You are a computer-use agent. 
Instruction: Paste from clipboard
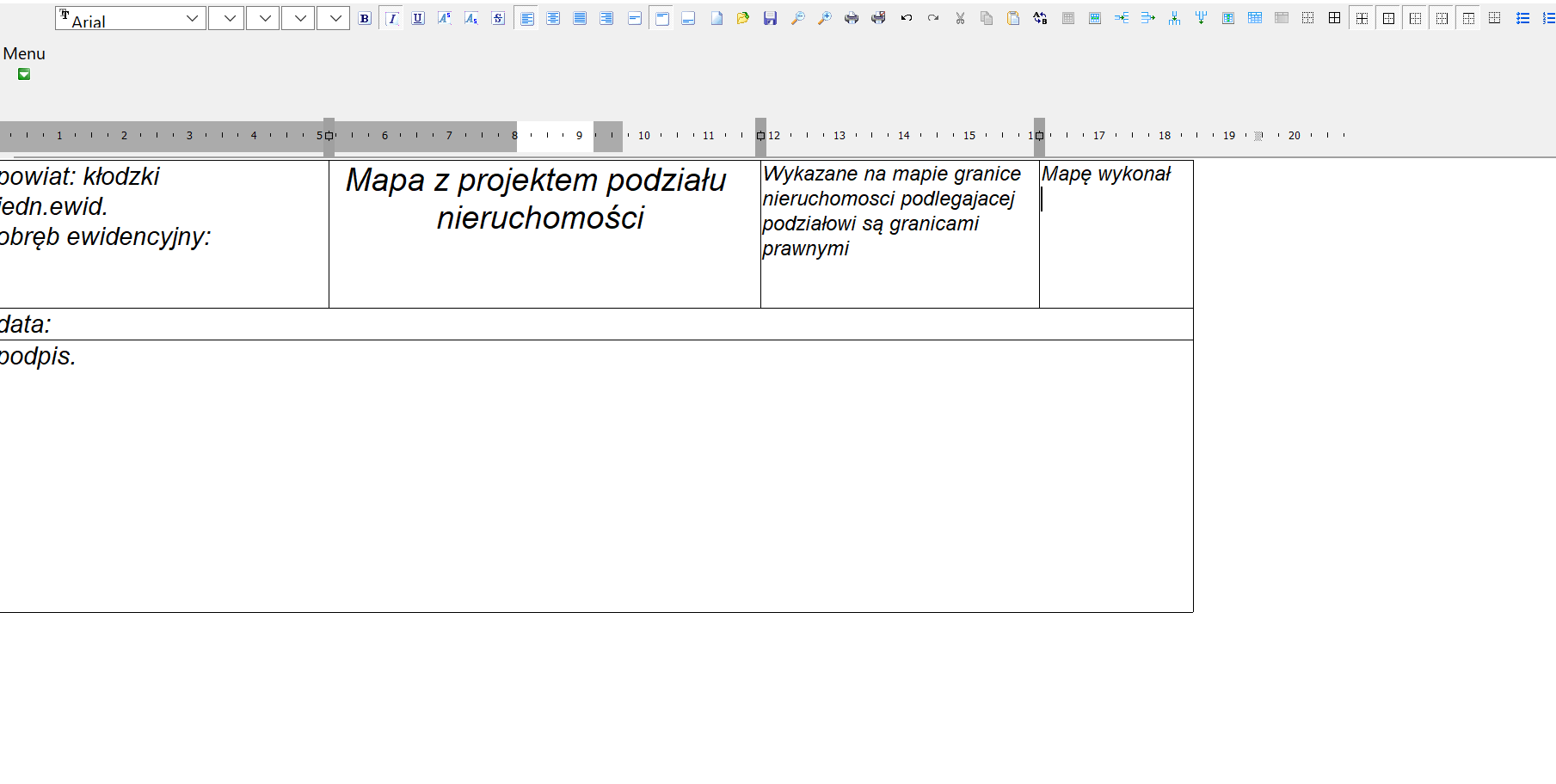(1013, 18)
